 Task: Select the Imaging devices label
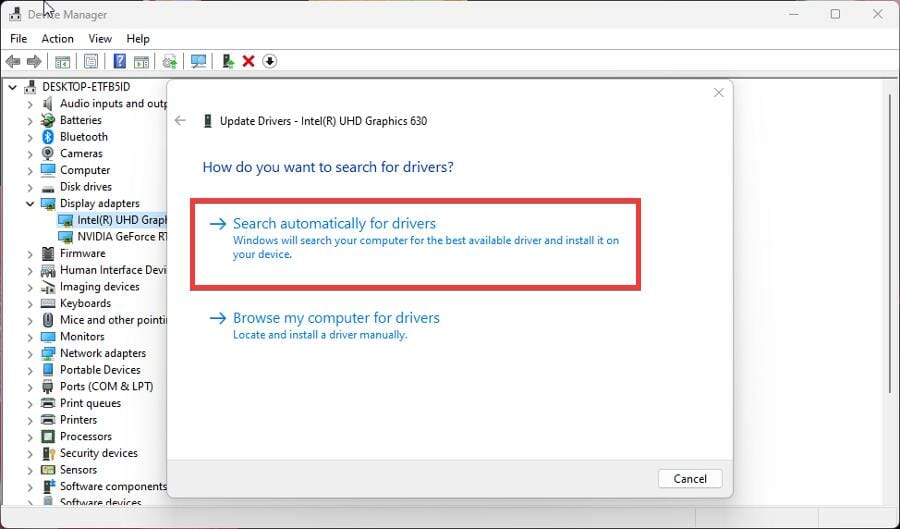coord(100,287)
